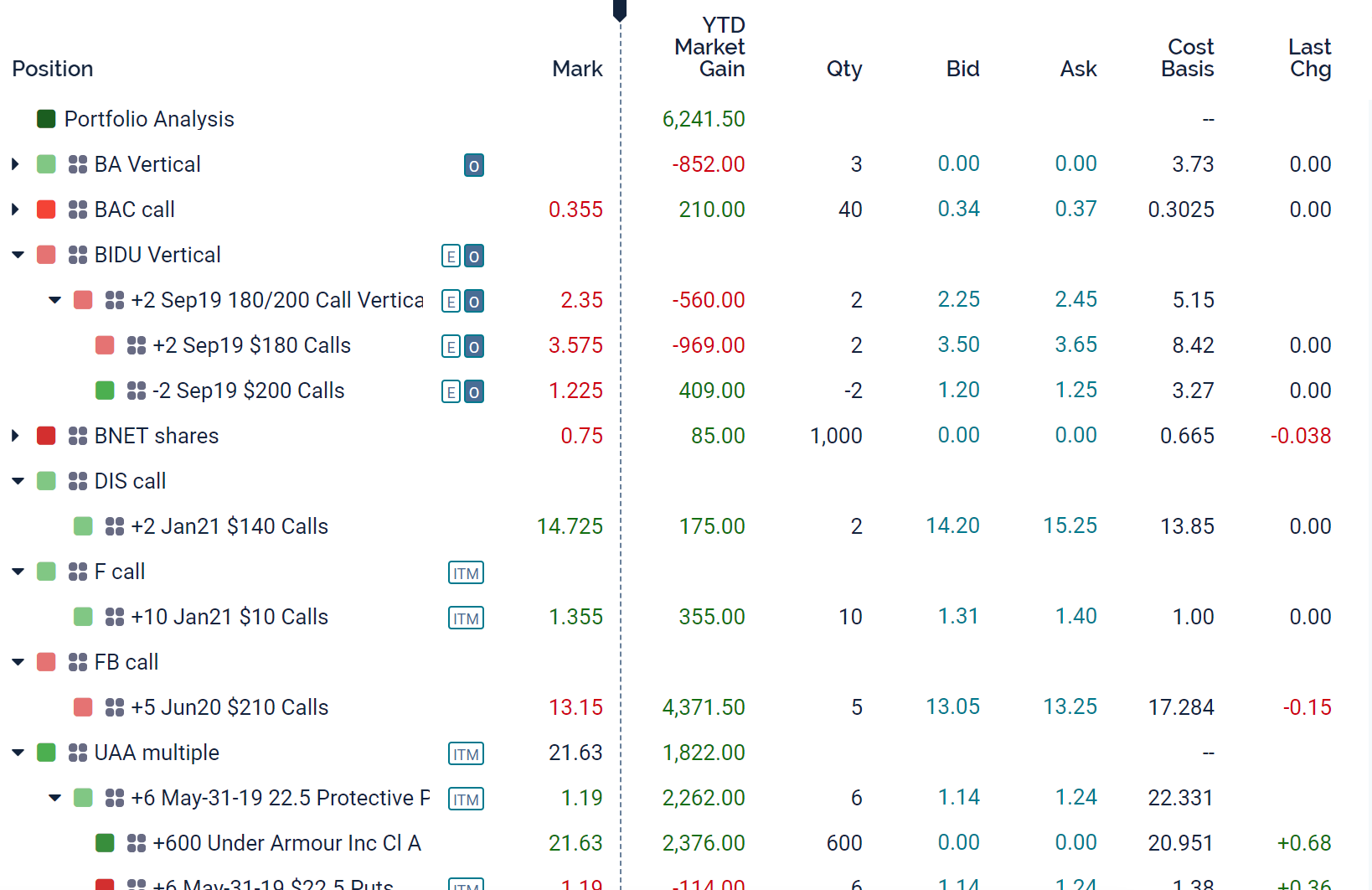Collapse the Sep19 180/200 Call Vertical row
This screenshot has width=1372, height=890.
pyautogui.click(x=55, y=300)
